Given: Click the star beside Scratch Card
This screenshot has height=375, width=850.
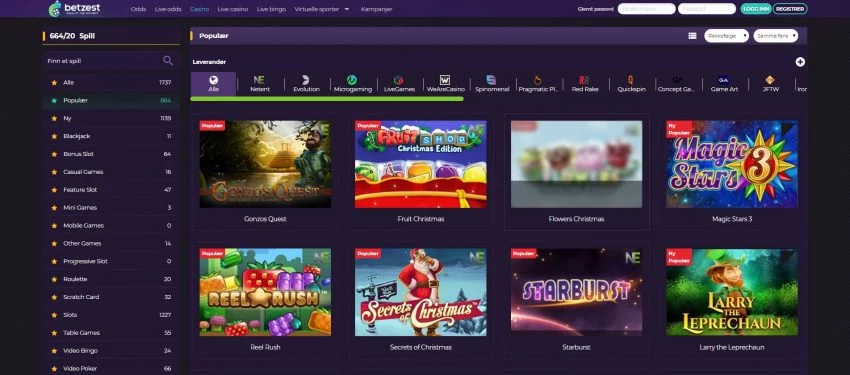Looking at the screenshot, I should (x=54, y=297).
